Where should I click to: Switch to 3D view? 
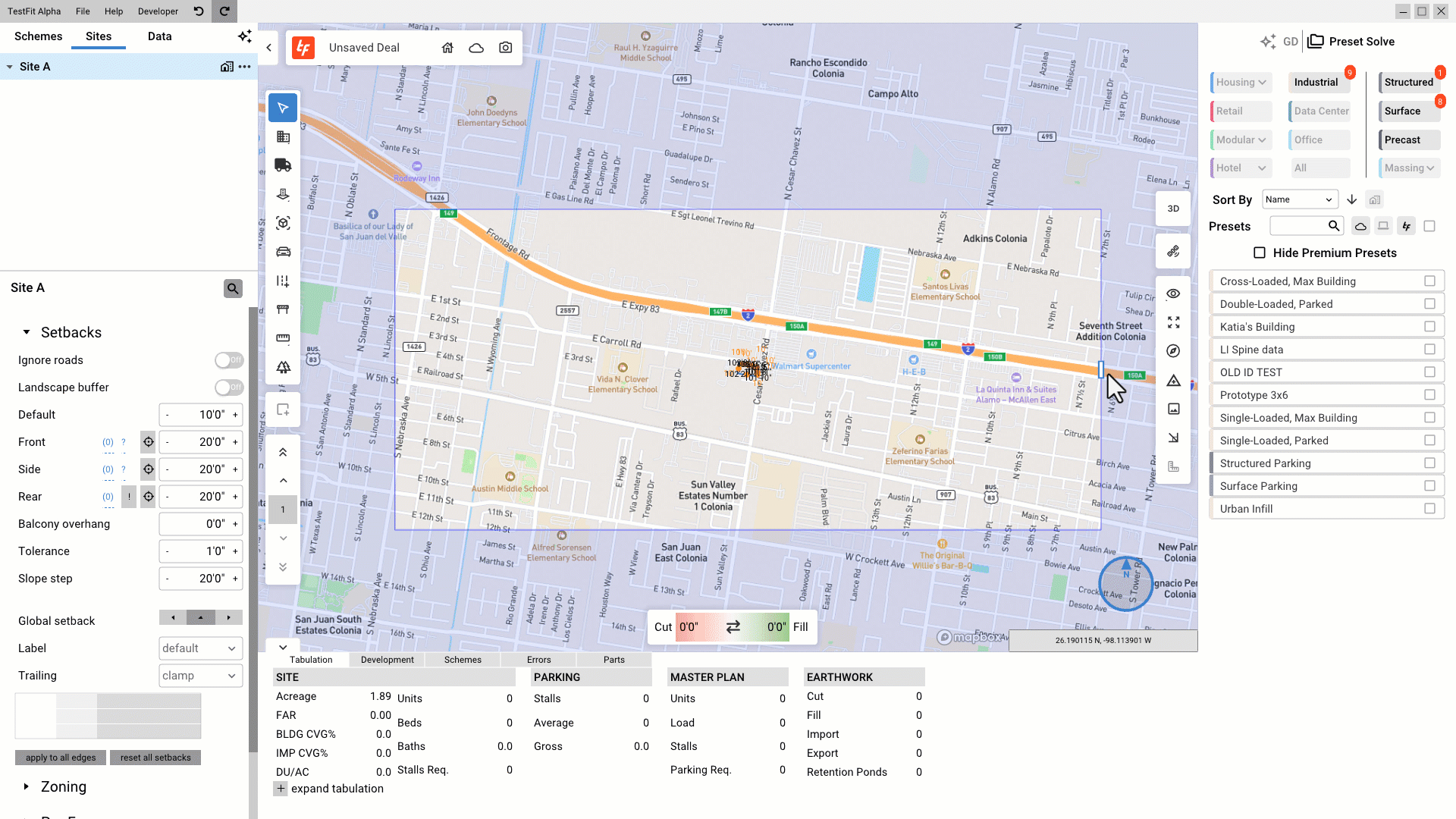pos(1173,209)
